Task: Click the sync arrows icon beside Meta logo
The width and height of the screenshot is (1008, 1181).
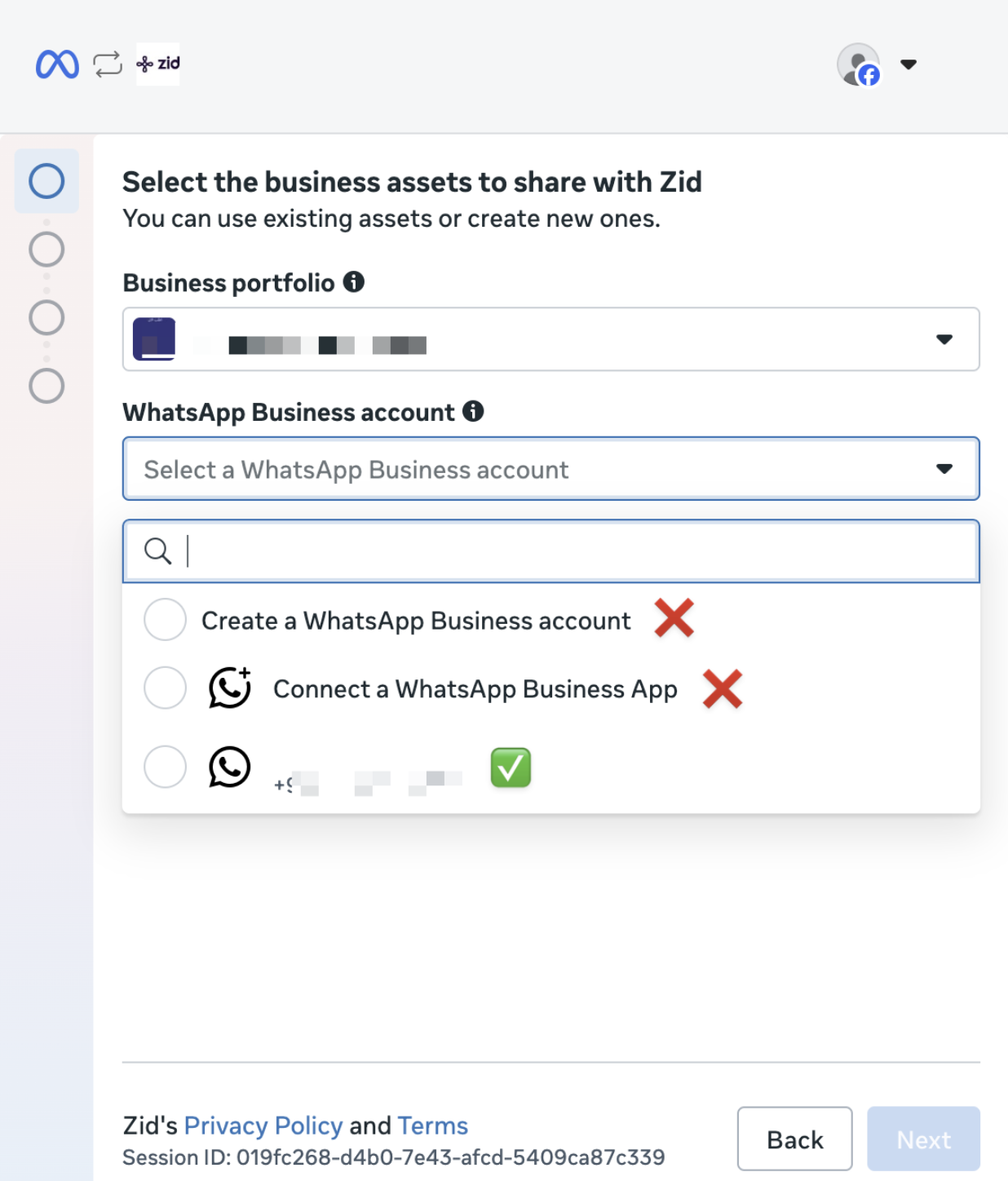Action: click(x=108, y=64)
